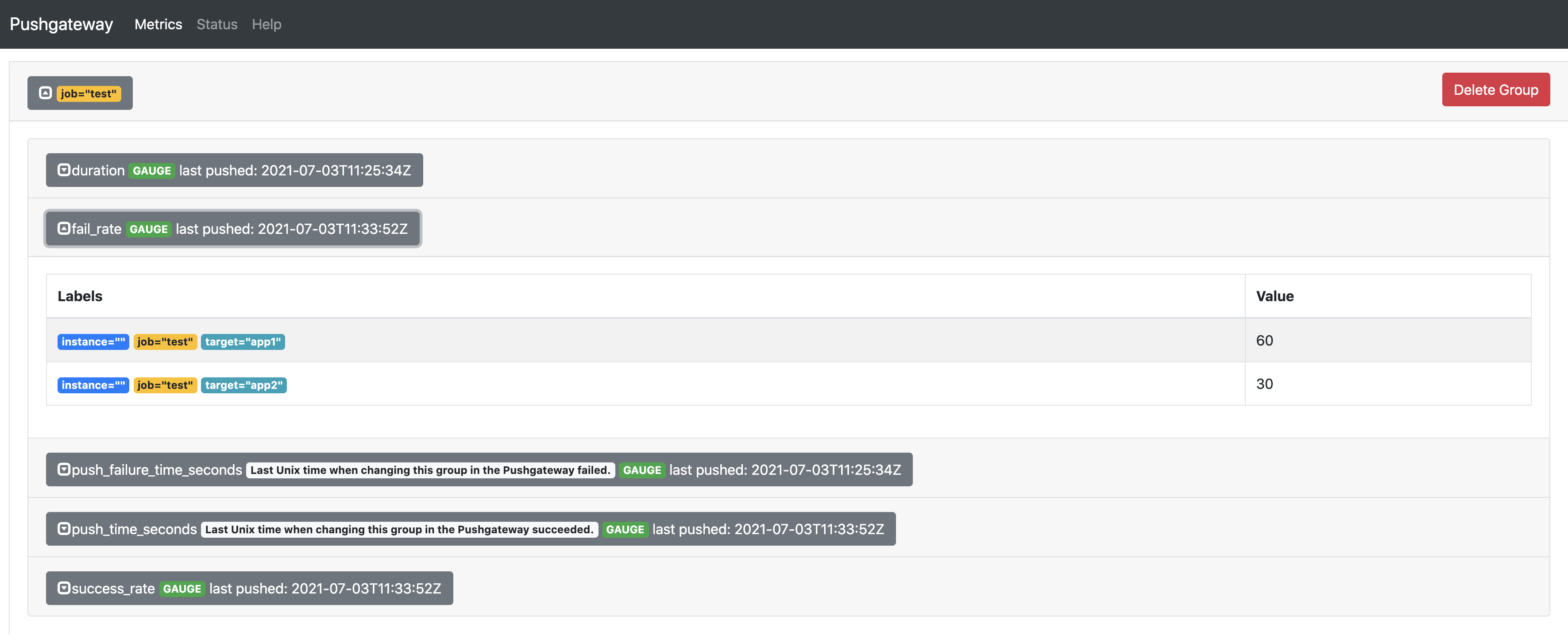Viewport: 1568px width, 644px height.
Task: Click the expand icon next to duration
Action: coord(63,170)
